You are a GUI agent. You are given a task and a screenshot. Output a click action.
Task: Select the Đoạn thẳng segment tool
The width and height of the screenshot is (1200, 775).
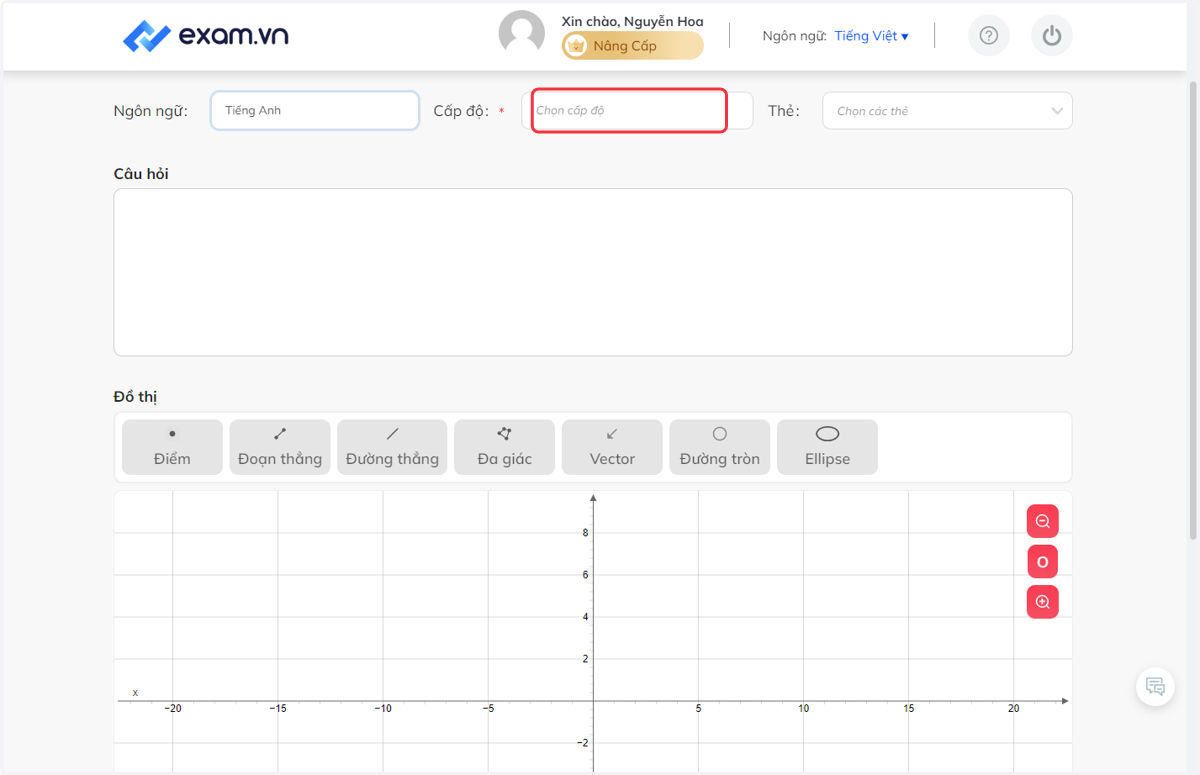[280, 447]
